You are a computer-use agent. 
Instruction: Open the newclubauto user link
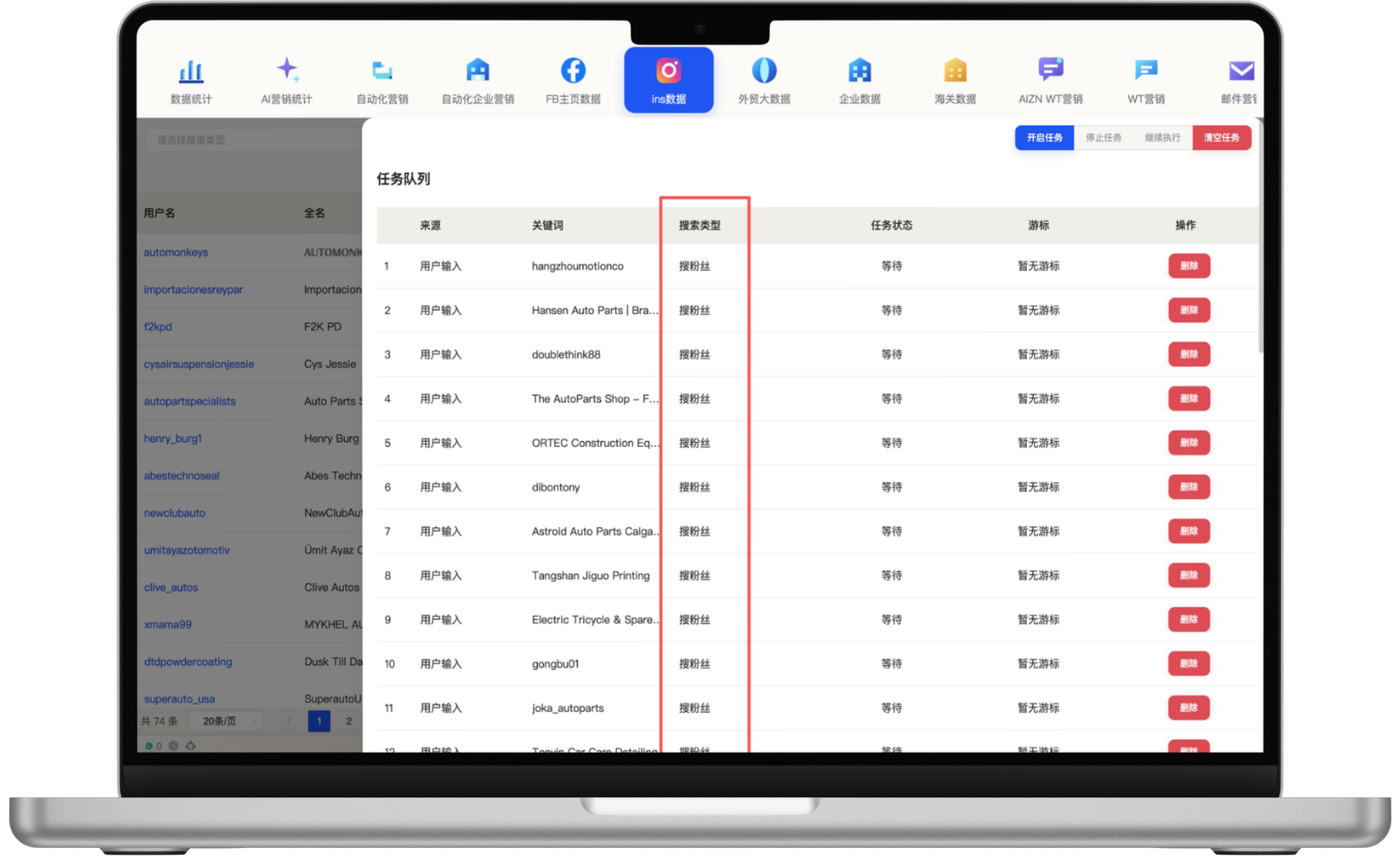174,514
